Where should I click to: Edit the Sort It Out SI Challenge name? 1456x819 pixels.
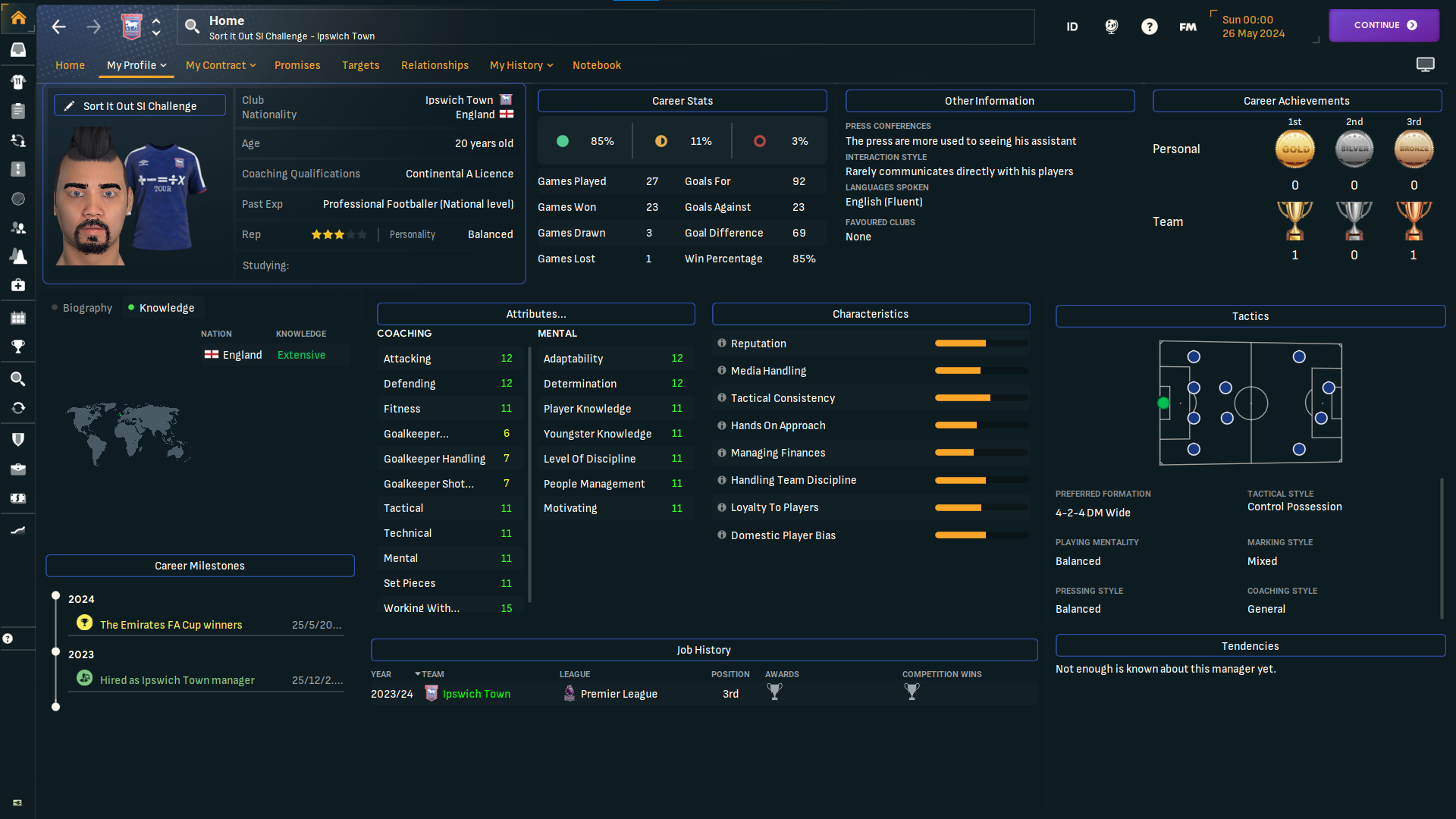(140, 106)
